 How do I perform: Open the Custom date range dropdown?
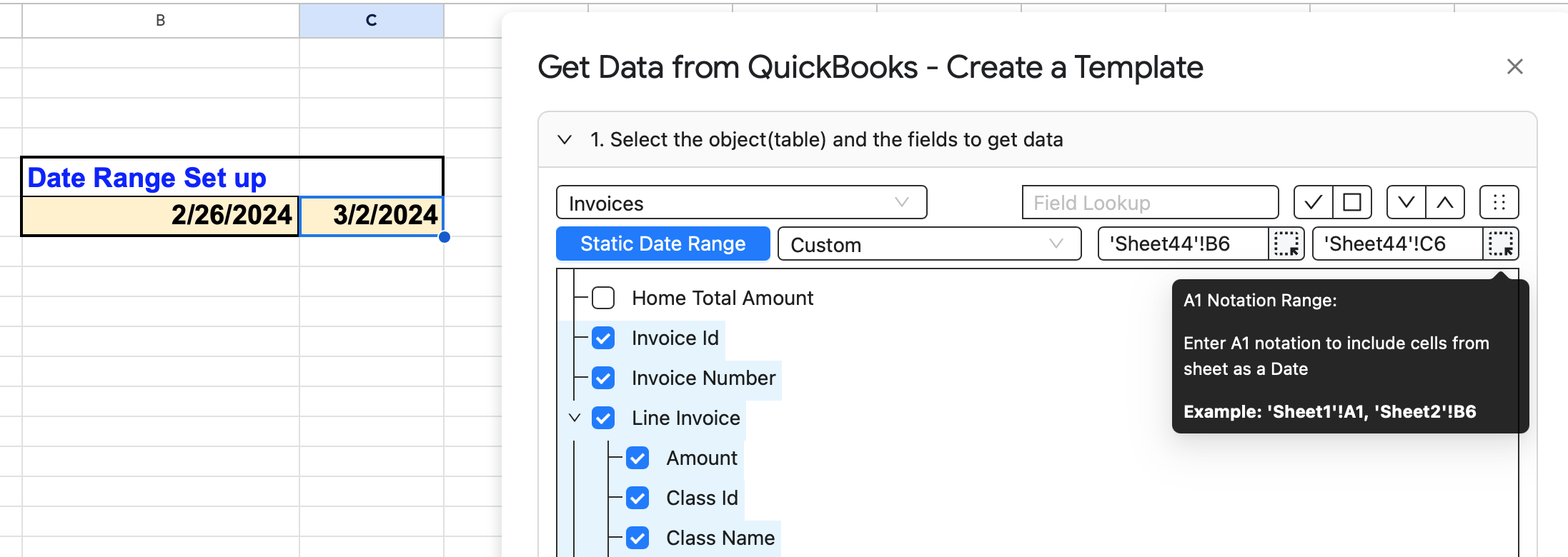click(x=929, y=244)
